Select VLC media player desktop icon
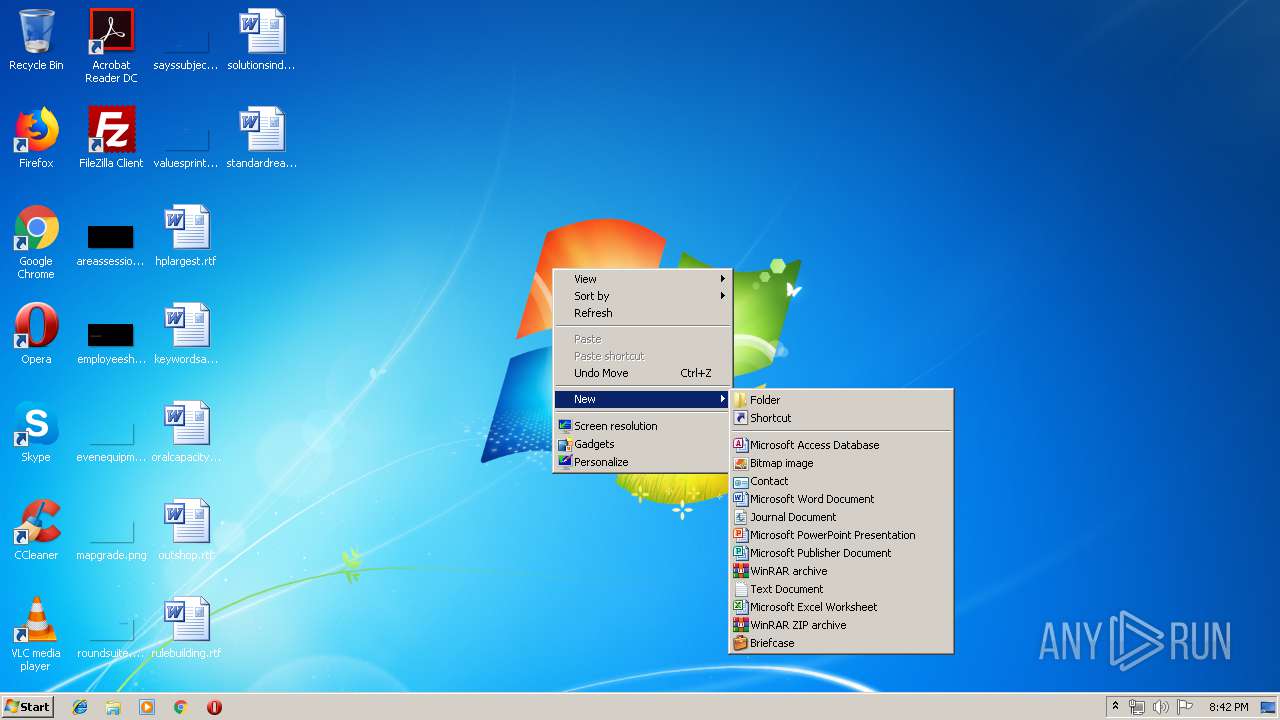 [x=36, y=634]
